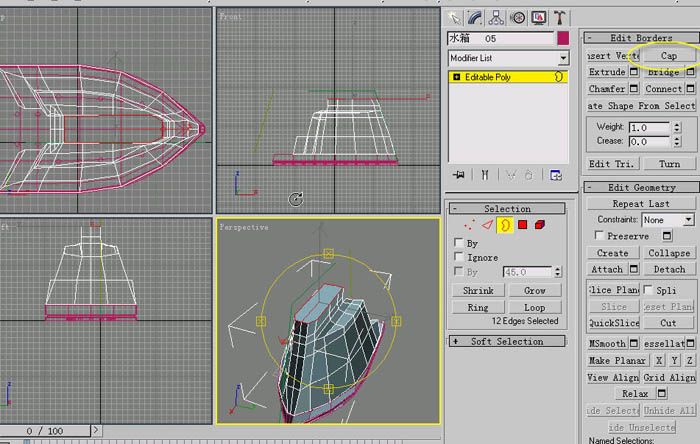Screen dimensions: 700x444
Task: Click the Repeat Last button
Action: (x=641, y=203)
